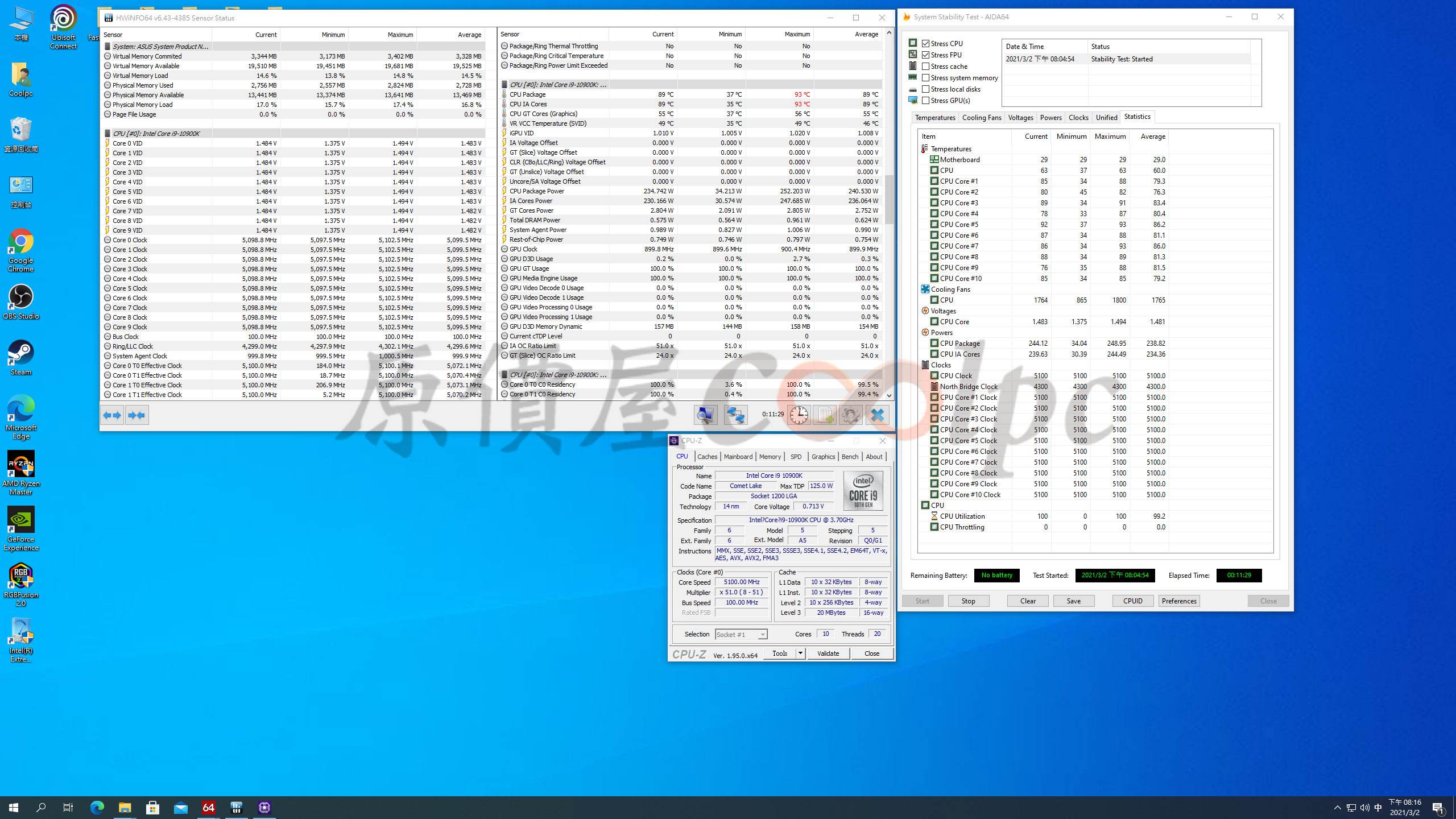Viewport: 1456px width, 819px height.
Task: Switch to AIDA64 Temperatures tab
Action: coord(934,117)
